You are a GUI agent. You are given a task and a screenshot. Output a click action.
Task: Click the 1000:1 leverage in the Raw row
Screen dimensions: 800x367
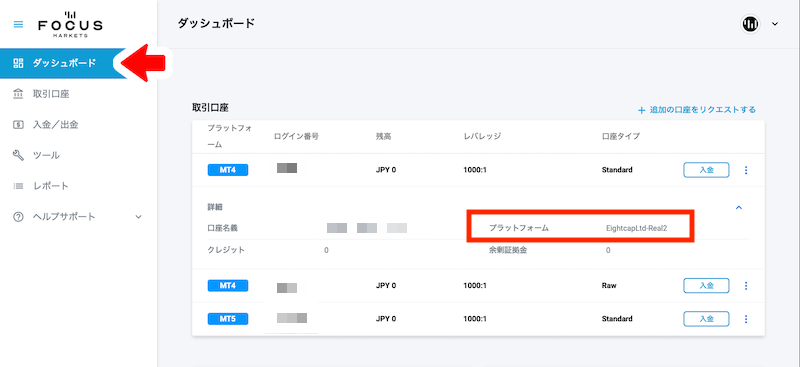[x=475, y=285]
